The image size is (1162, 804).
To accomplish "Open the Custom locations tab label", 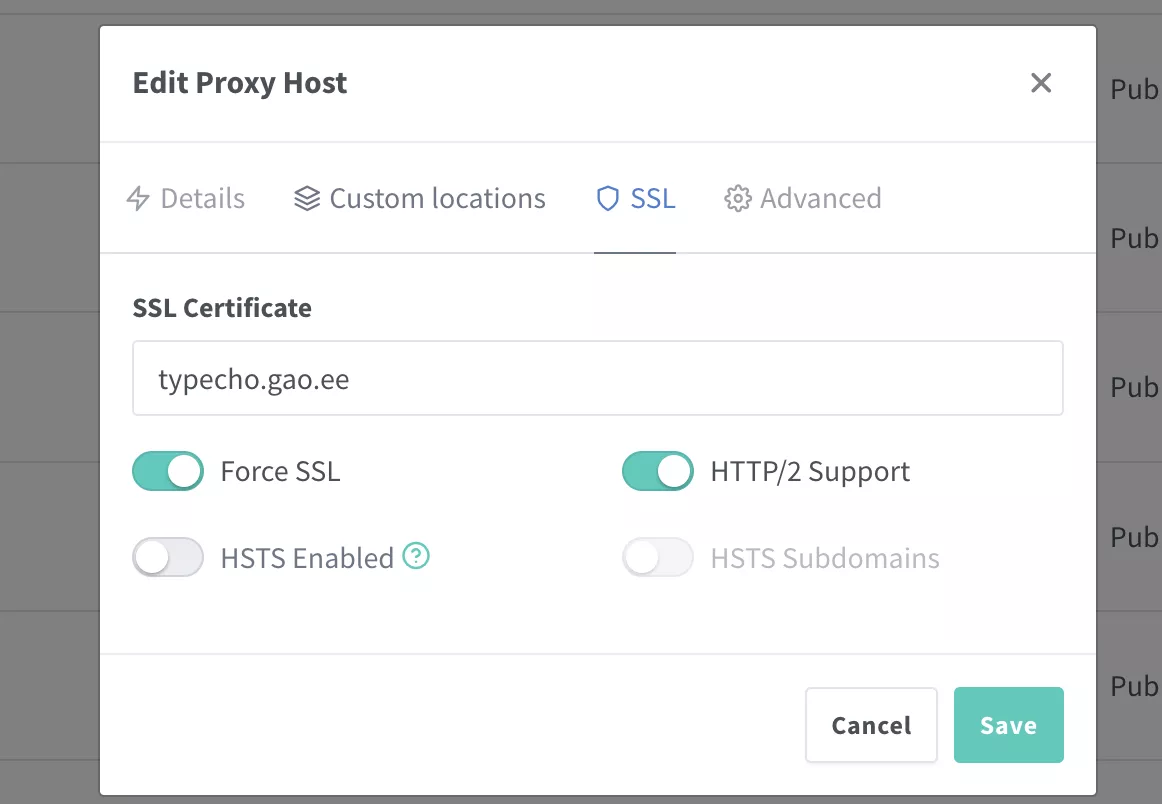I will 437,199.
